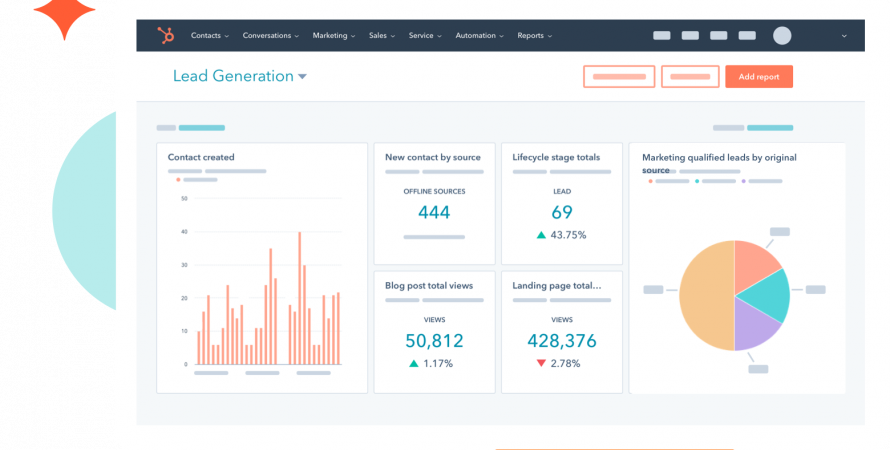
Task: Open the user avatar circle
Action: coord(782,35)
